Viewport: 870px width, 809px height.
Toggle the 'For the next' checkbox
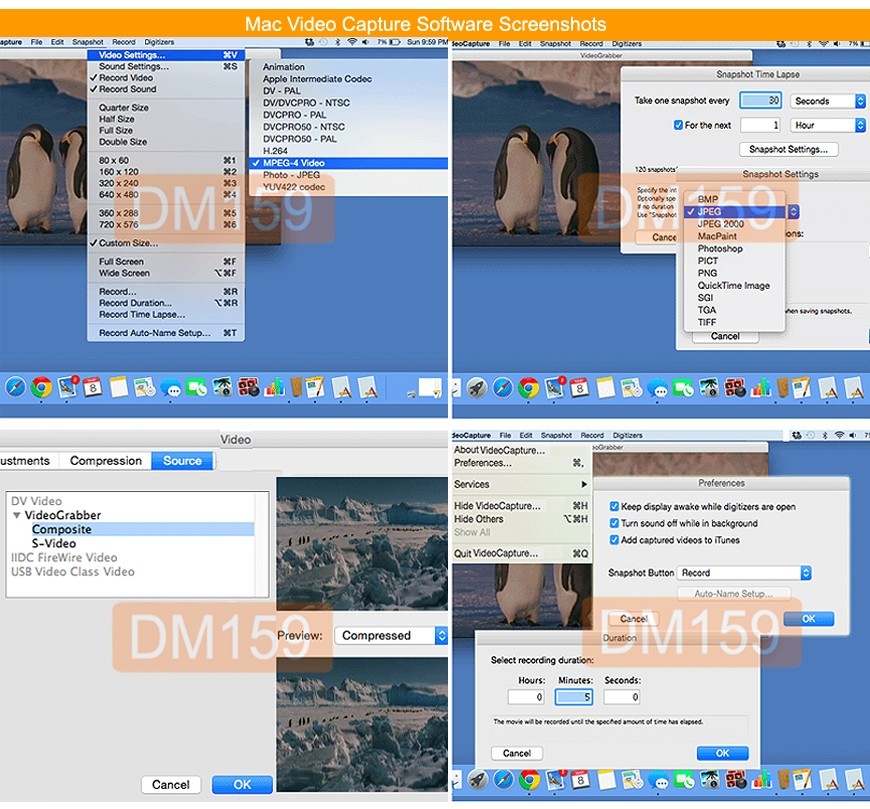coord(678,125)
